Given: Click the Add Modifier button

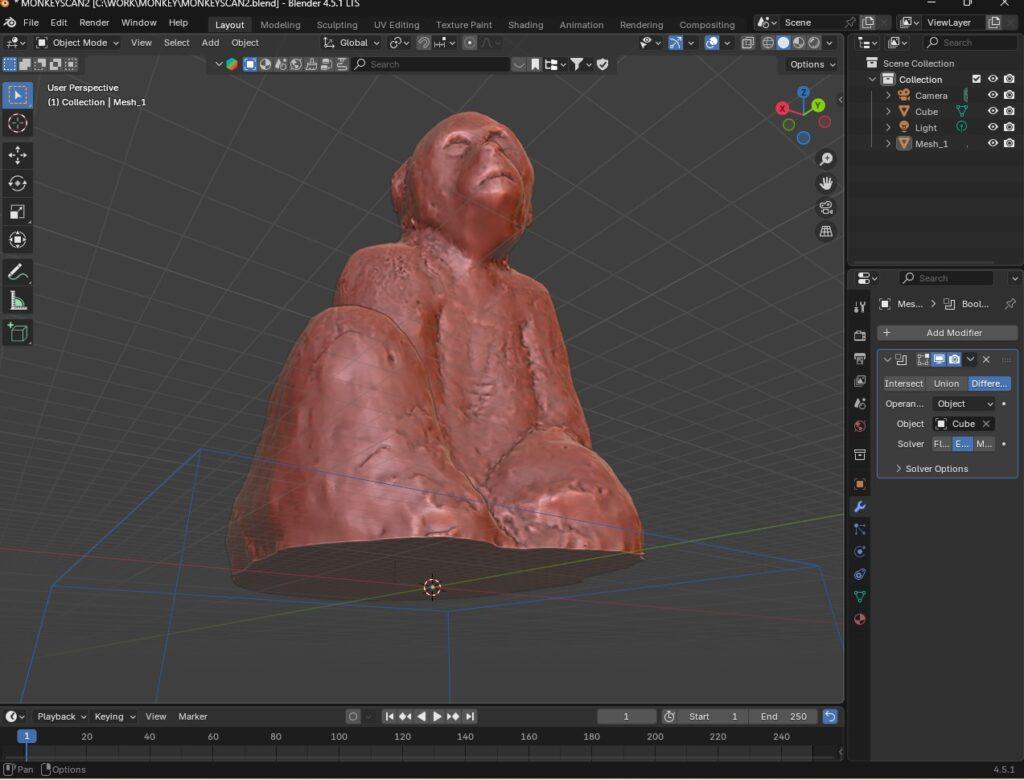Looking at the screenshot, I should 946,332.
